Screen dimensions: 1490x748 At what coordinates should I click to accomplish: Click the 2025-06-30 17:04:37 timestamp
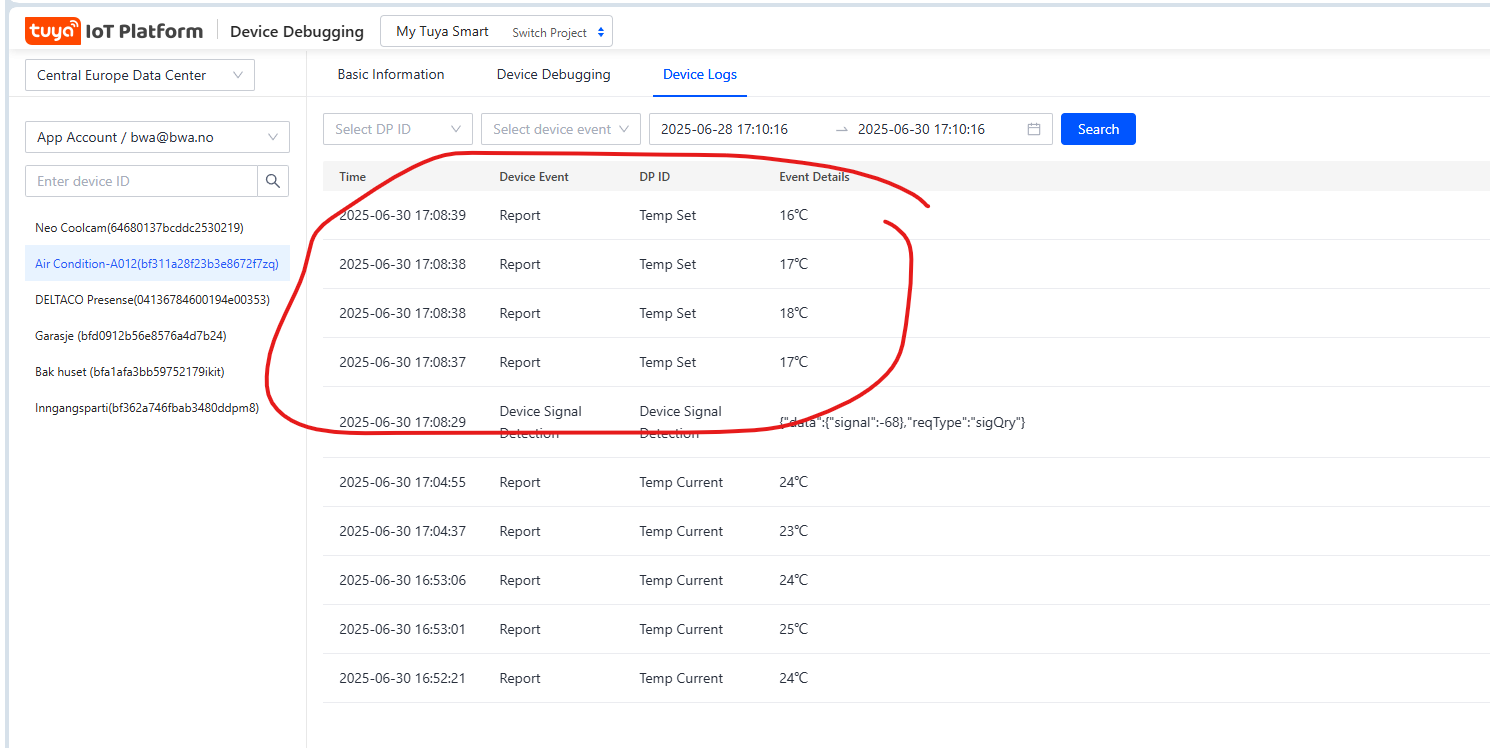tap(402, 531)
